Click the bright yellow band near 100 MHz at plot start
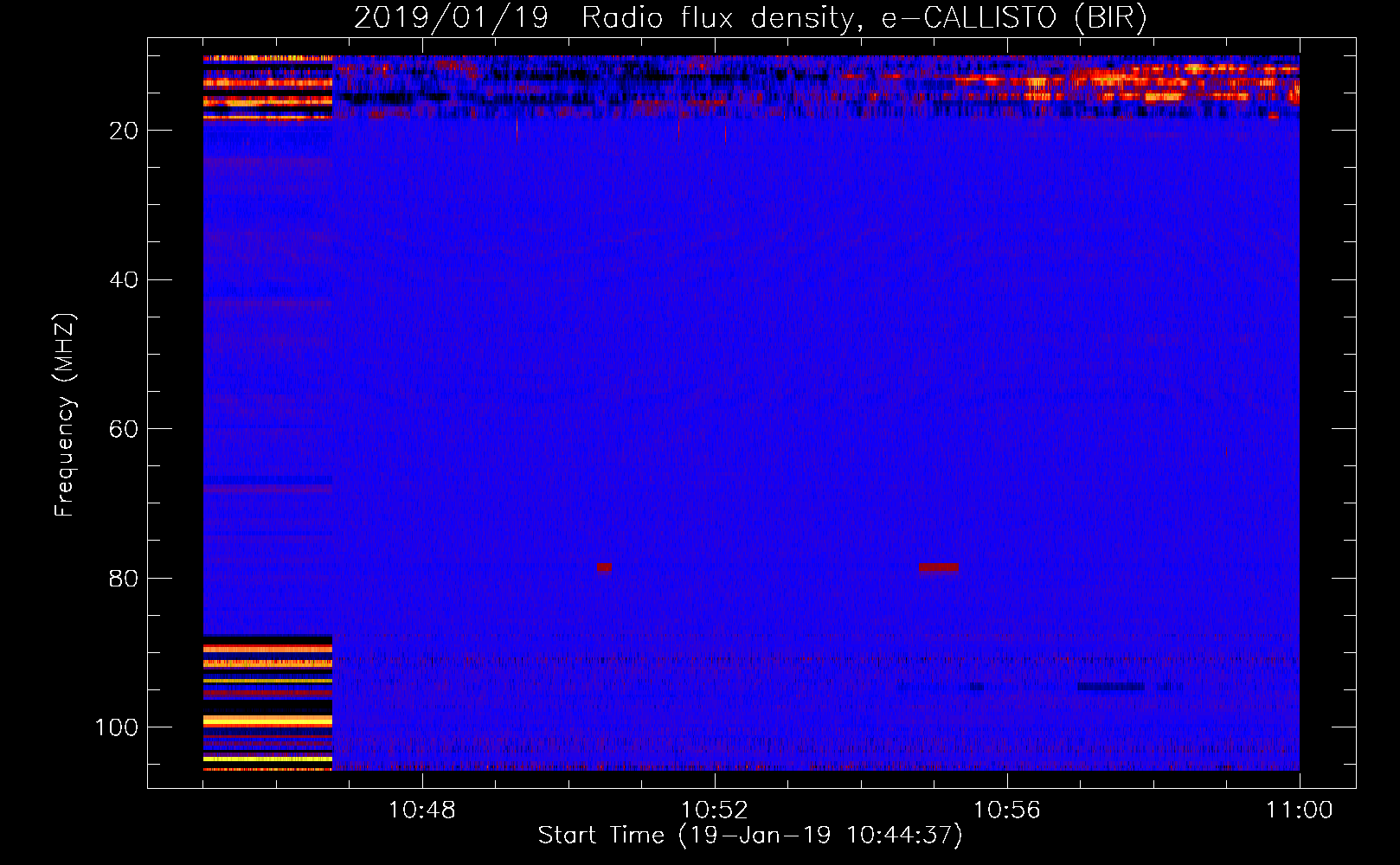 coord(267,721)
